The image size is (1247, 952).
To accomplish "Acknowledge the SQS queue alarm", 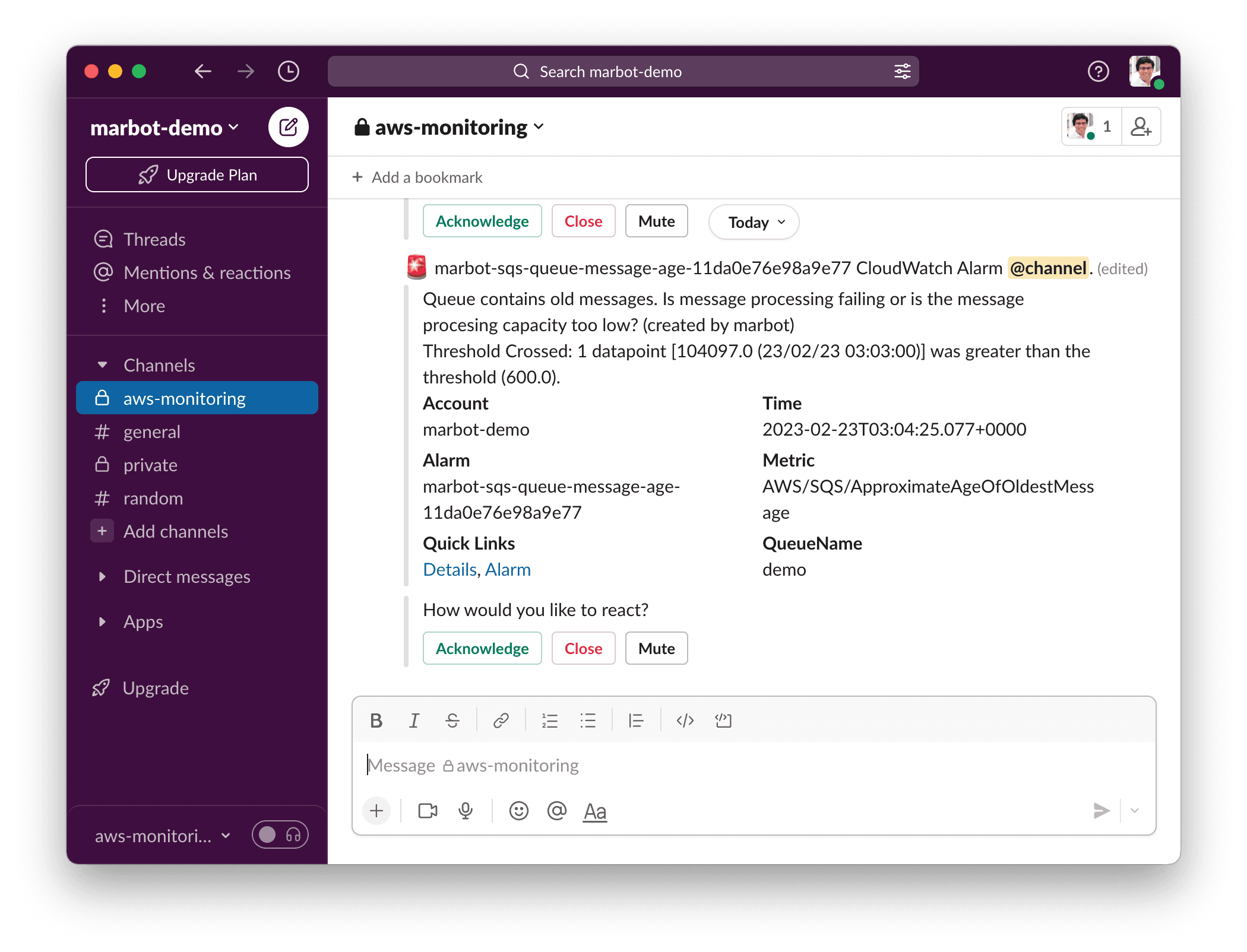I will coord(482,648).
